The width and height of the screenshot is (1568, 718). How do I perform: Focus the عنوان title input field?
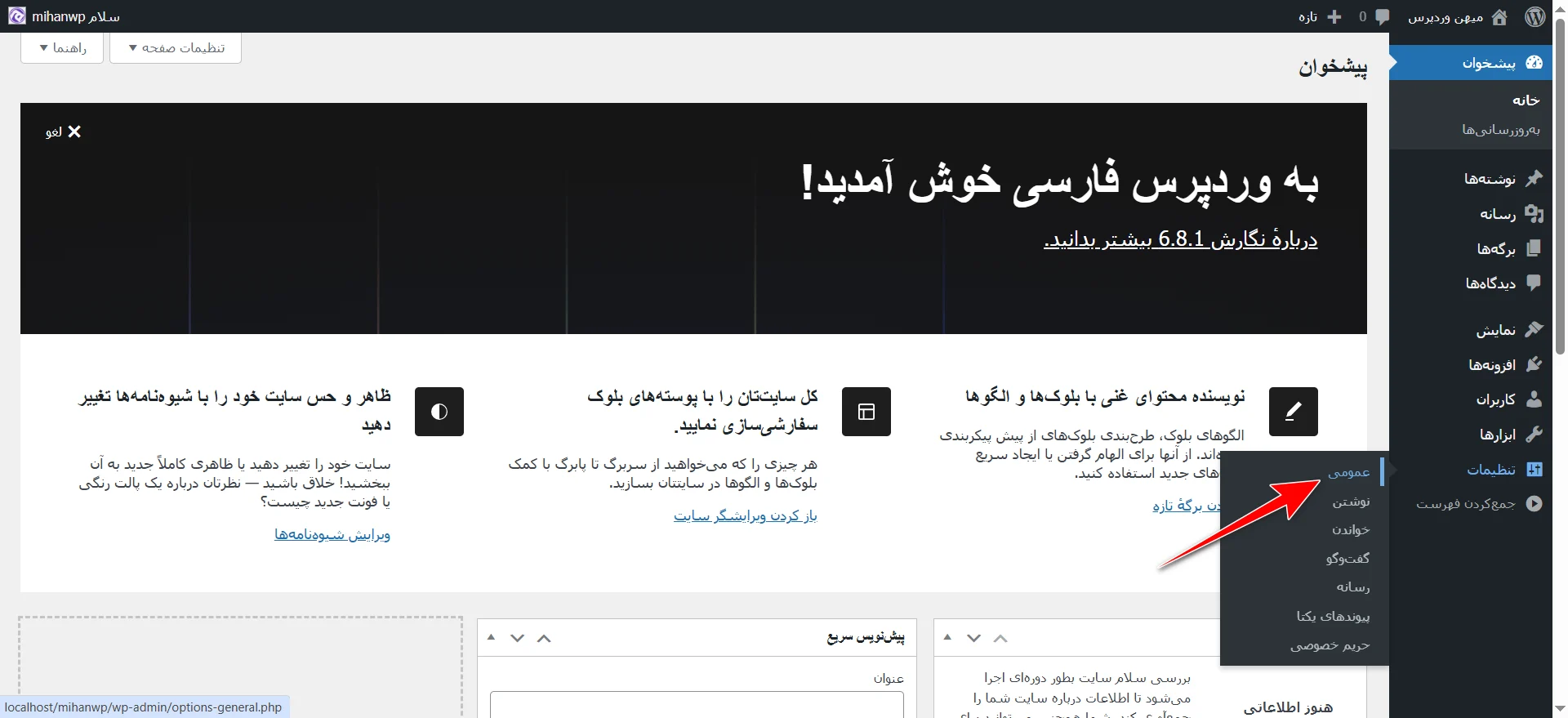697,704
